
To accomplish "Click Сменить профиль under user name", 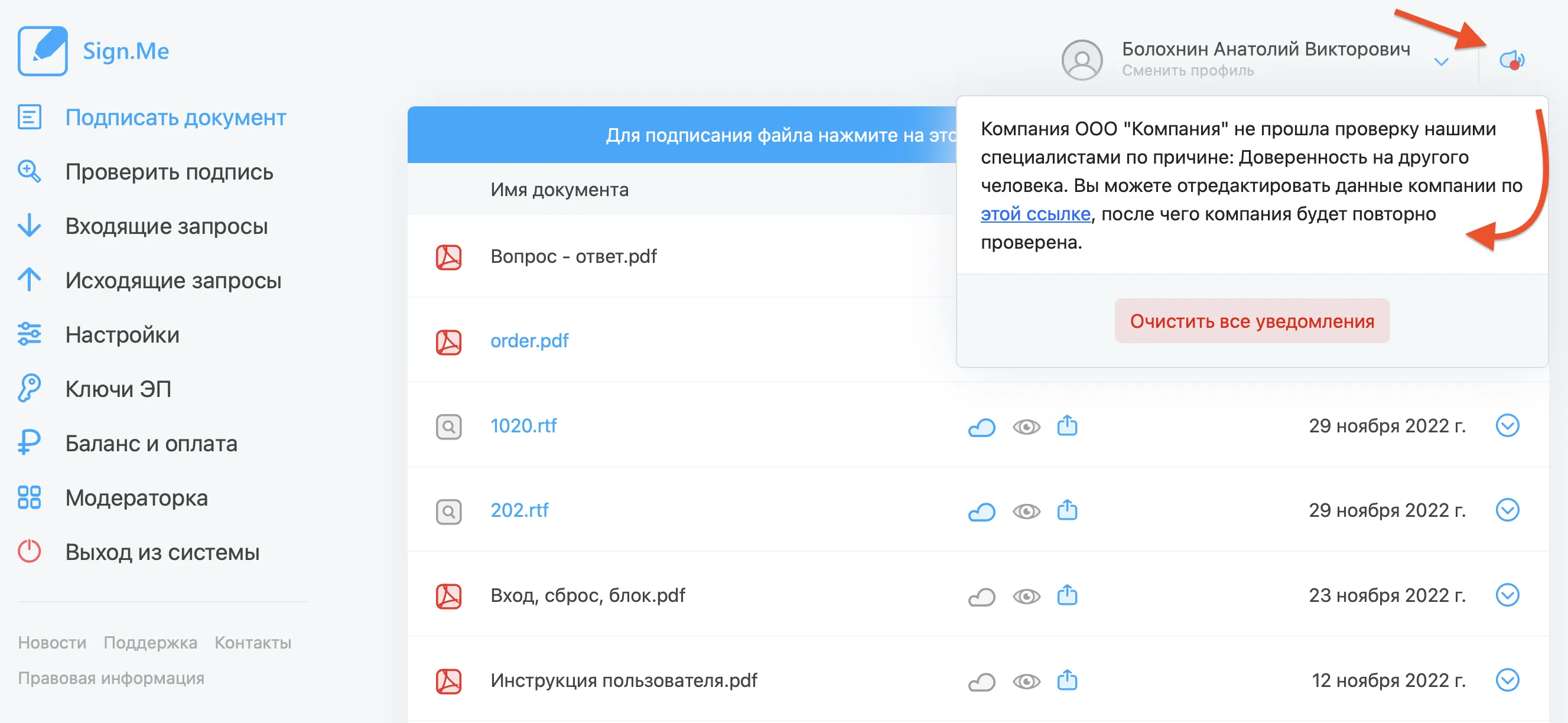I will click(1188, 71).
